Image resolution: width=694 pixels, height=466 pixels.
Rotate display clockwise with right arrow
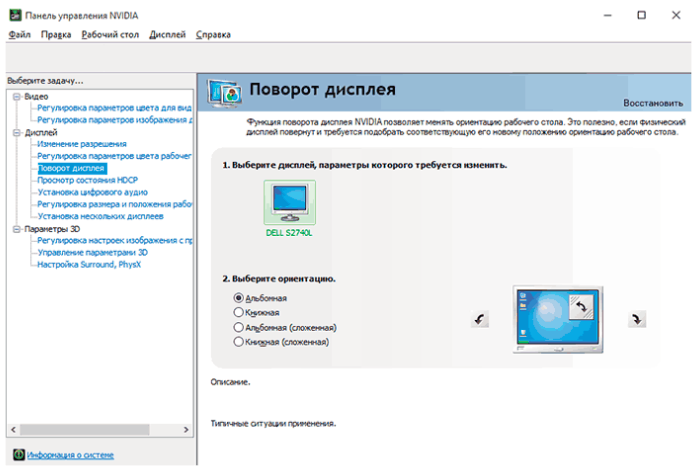[x=637, y=319]
